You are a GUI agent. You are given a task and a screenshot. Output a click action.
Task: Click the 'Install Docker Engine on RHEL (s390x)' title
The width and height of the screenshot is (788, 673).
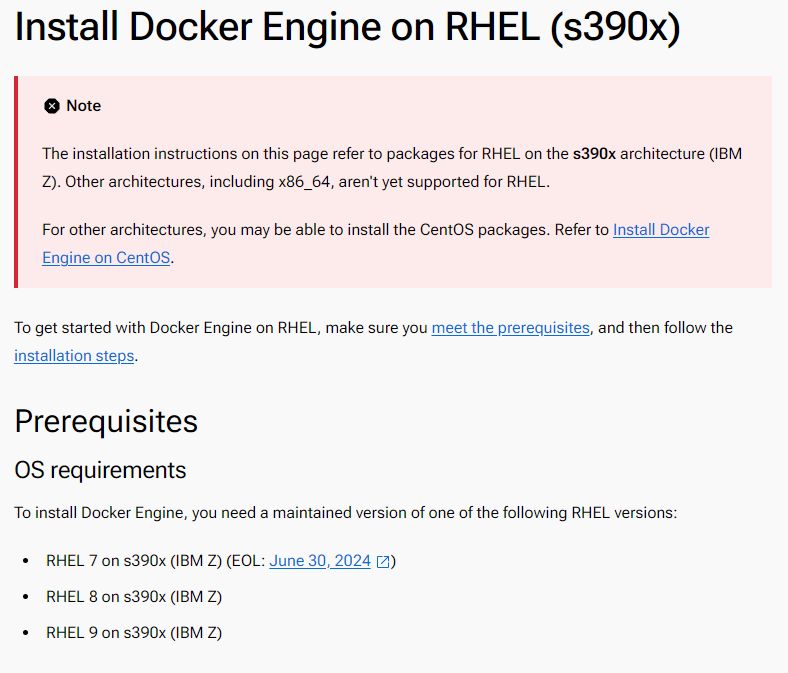pyautogui.click(x=348, y=27)
